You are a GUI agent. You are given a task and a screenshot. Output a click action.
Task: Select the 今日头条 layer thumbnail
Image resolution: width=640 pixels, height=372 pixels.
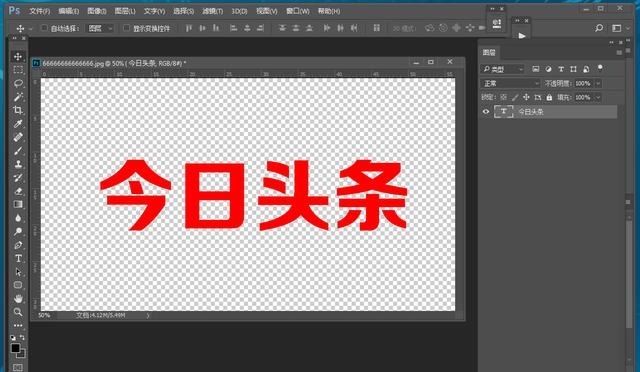[x=504, y=111]
